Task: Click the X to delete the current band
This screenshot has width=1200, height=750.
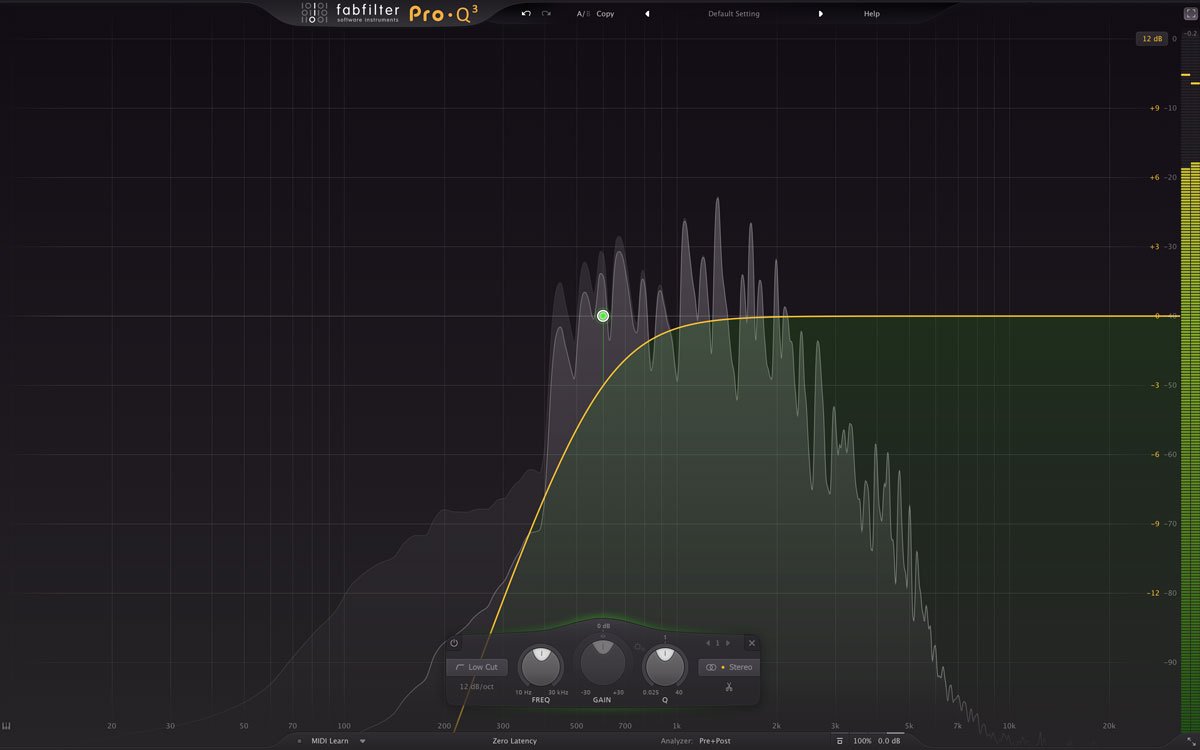Action: pos(751,643)
